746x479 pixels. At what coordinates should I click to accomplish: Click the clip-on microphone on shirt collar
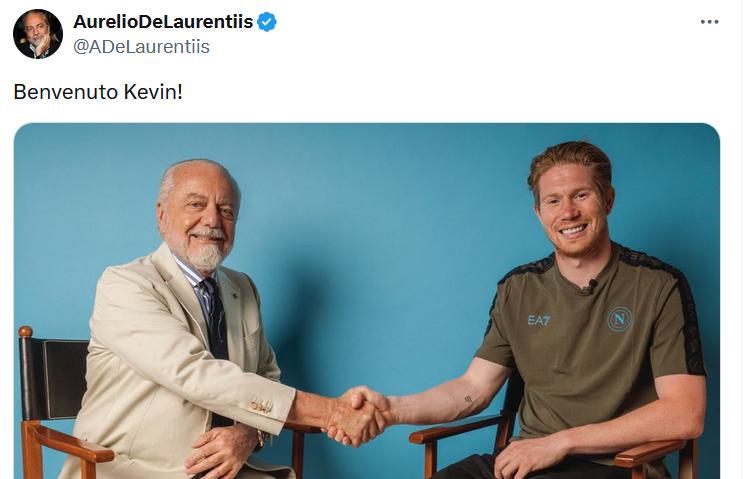pos(592,285)
